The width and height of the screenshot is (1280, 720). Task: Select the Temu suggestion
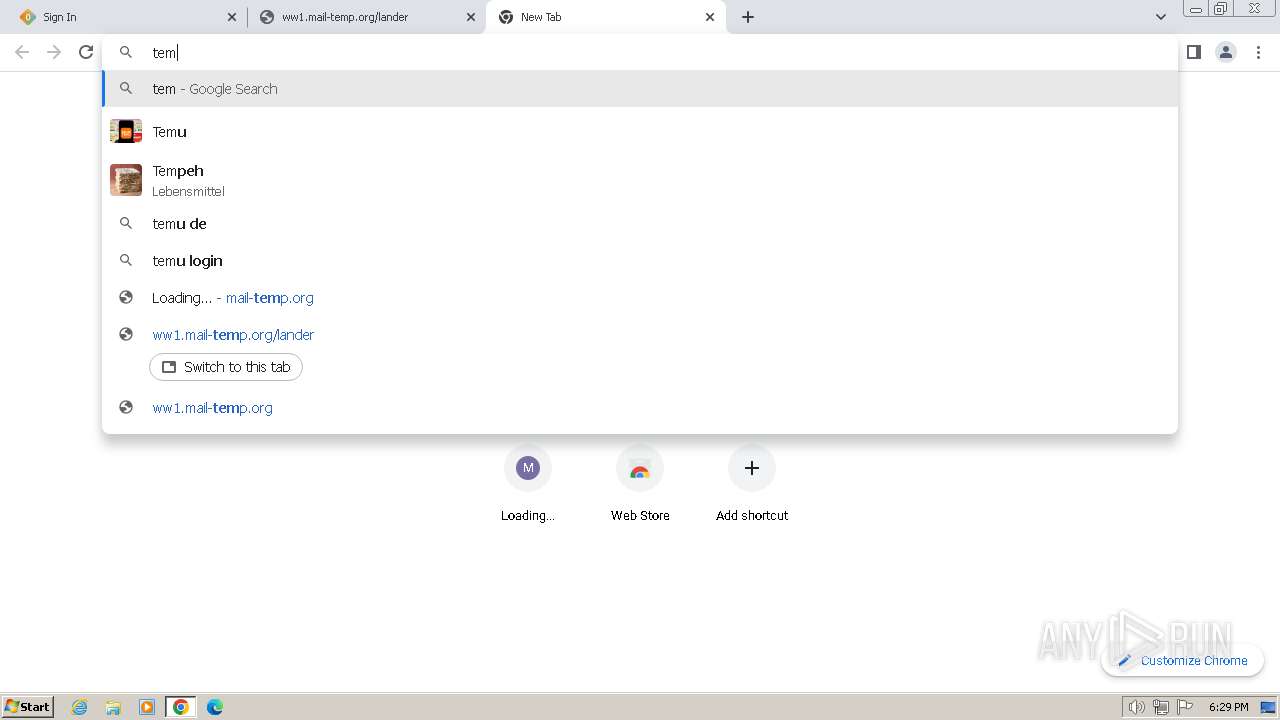pyautogui.click(x=640, y=132)
